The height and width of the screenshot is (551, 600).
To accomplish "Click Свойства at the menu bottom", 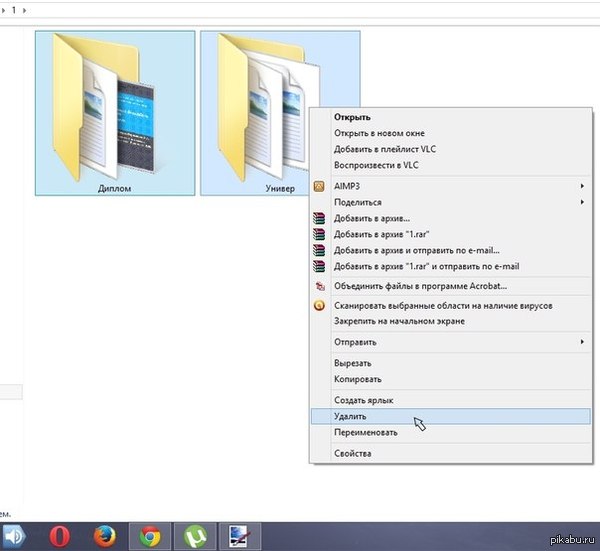I will click(352, 453).
